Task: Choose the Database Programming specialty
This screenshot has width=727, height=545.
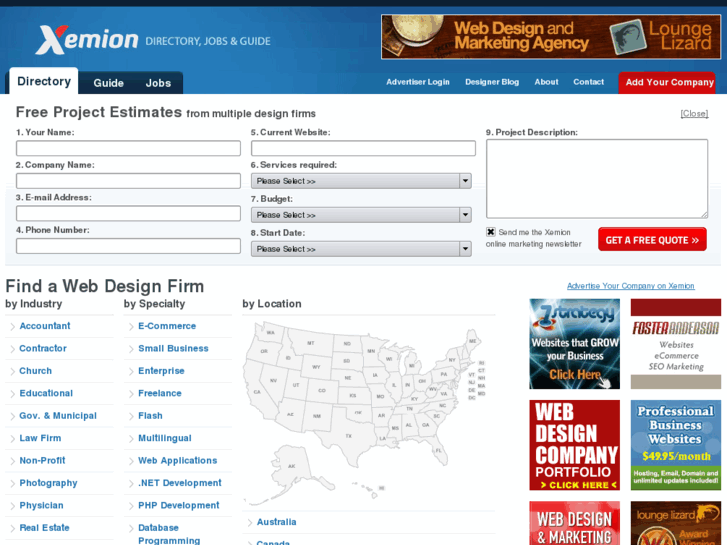Action: coord(169,534)
